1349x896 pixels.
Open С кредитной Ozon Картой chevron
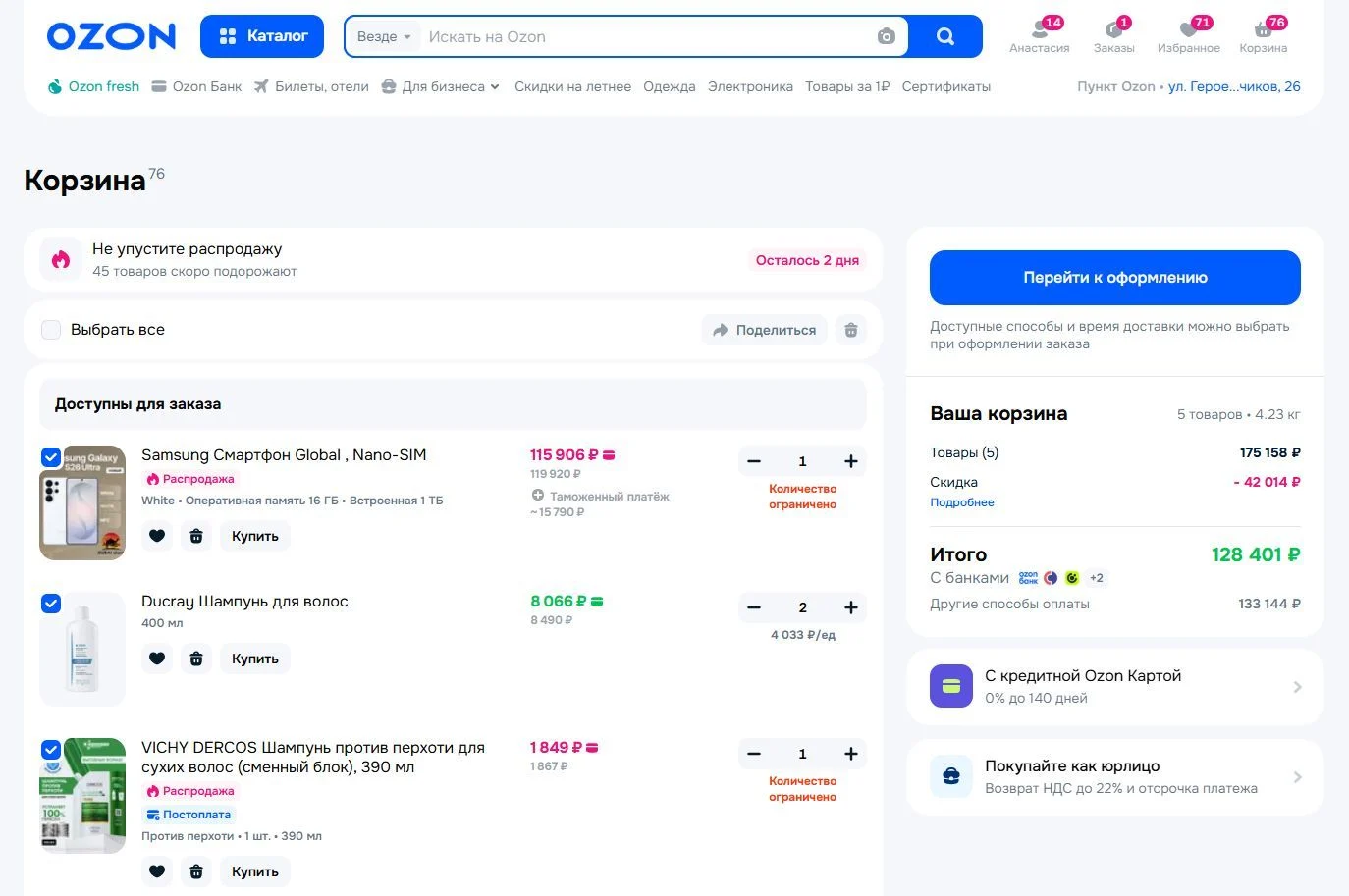click(1297, 687)
